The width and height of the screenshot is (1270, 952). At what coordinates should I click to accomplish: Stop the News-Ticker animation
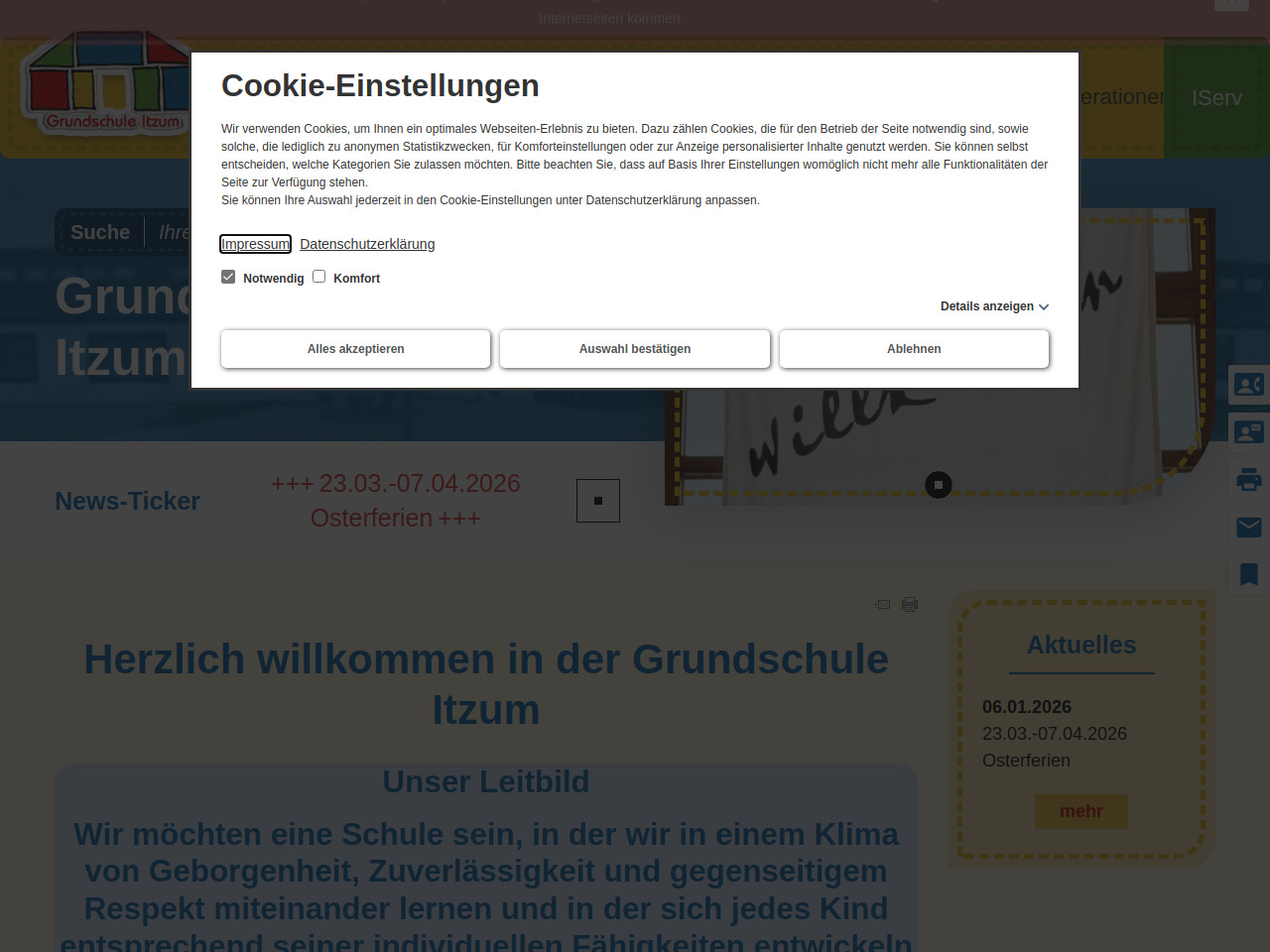pyautogui.click(x=598, y=501)
